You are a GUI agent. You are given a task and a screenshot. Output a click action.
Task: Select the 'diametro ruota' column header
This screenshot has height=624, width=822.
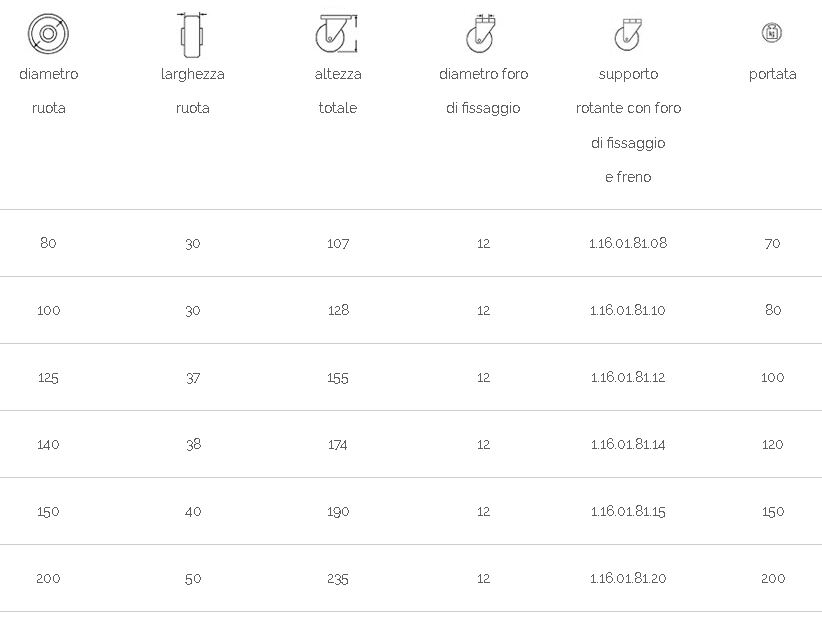pyautogui.click(x=49, y=91)
